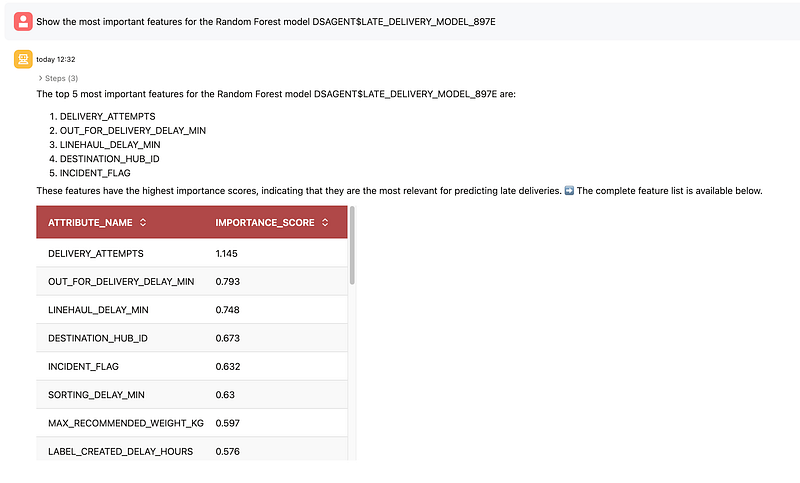Click the 1.145 importance score value
The height and width of the screenshot is (483, 800).
pos(227,253)
